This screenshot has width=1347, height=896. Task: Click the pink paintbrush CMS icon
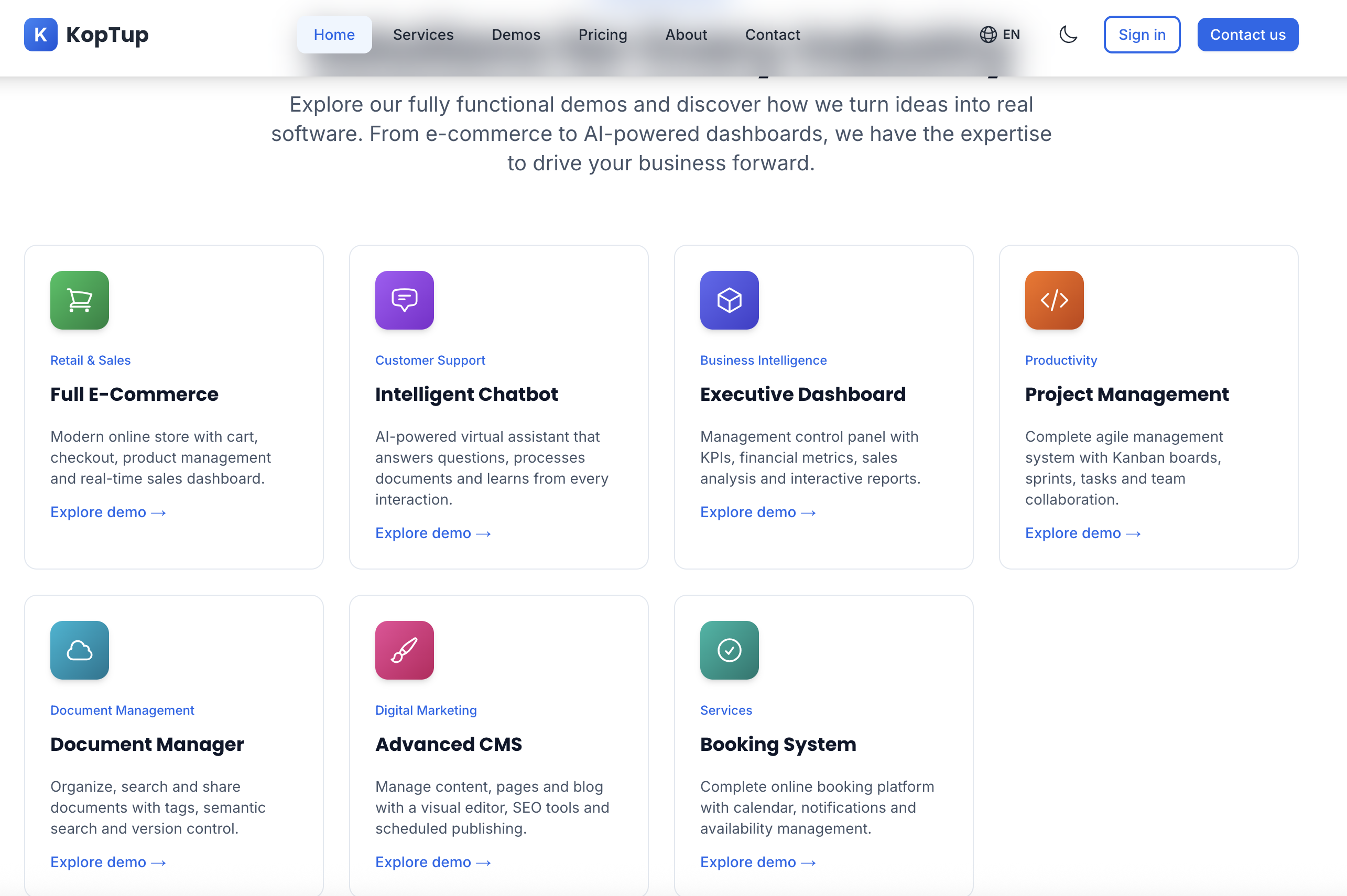(404, 650)
